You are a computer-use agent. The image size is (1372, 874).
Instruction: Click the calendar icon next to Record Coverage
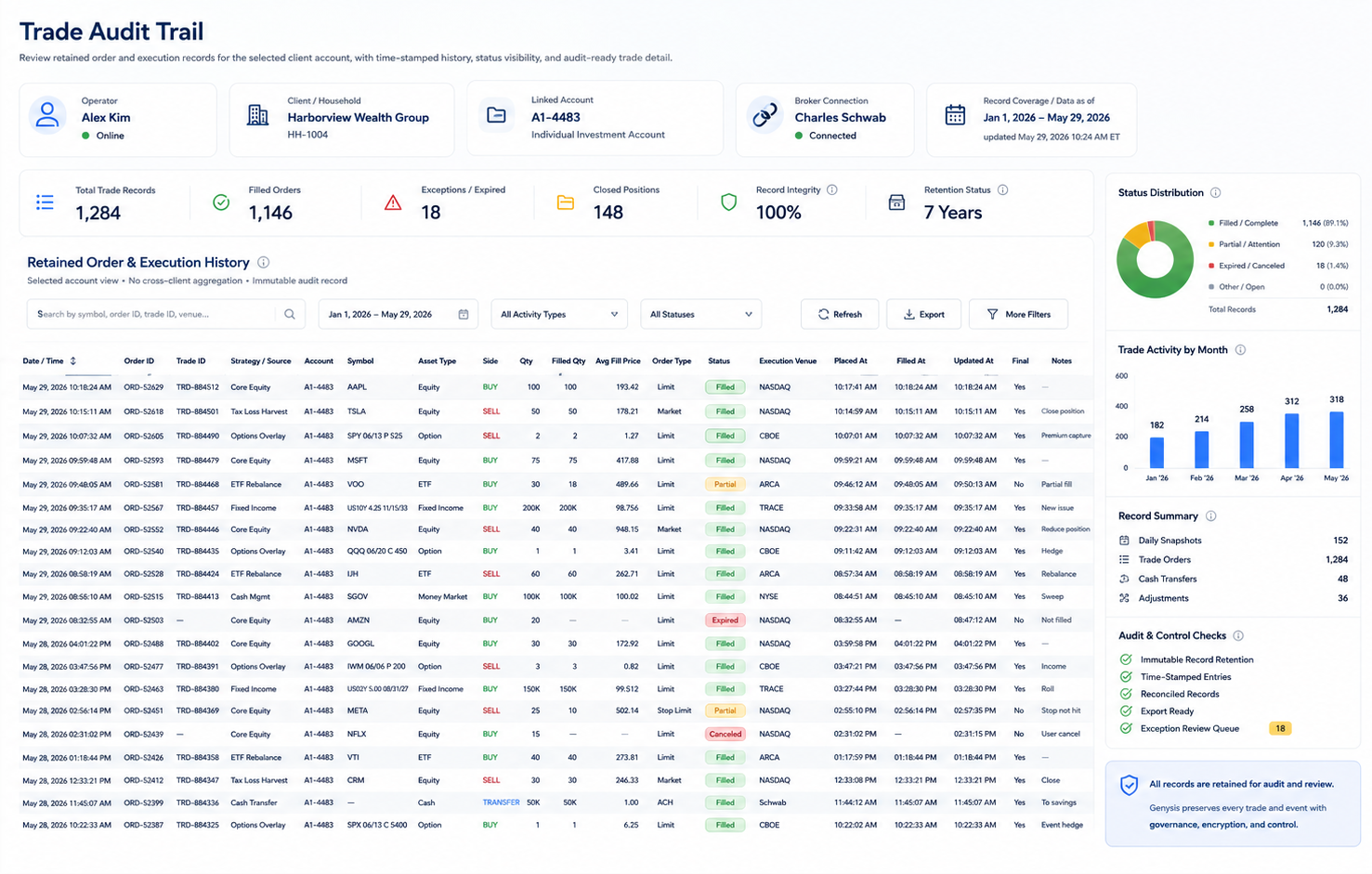[955, 115]
